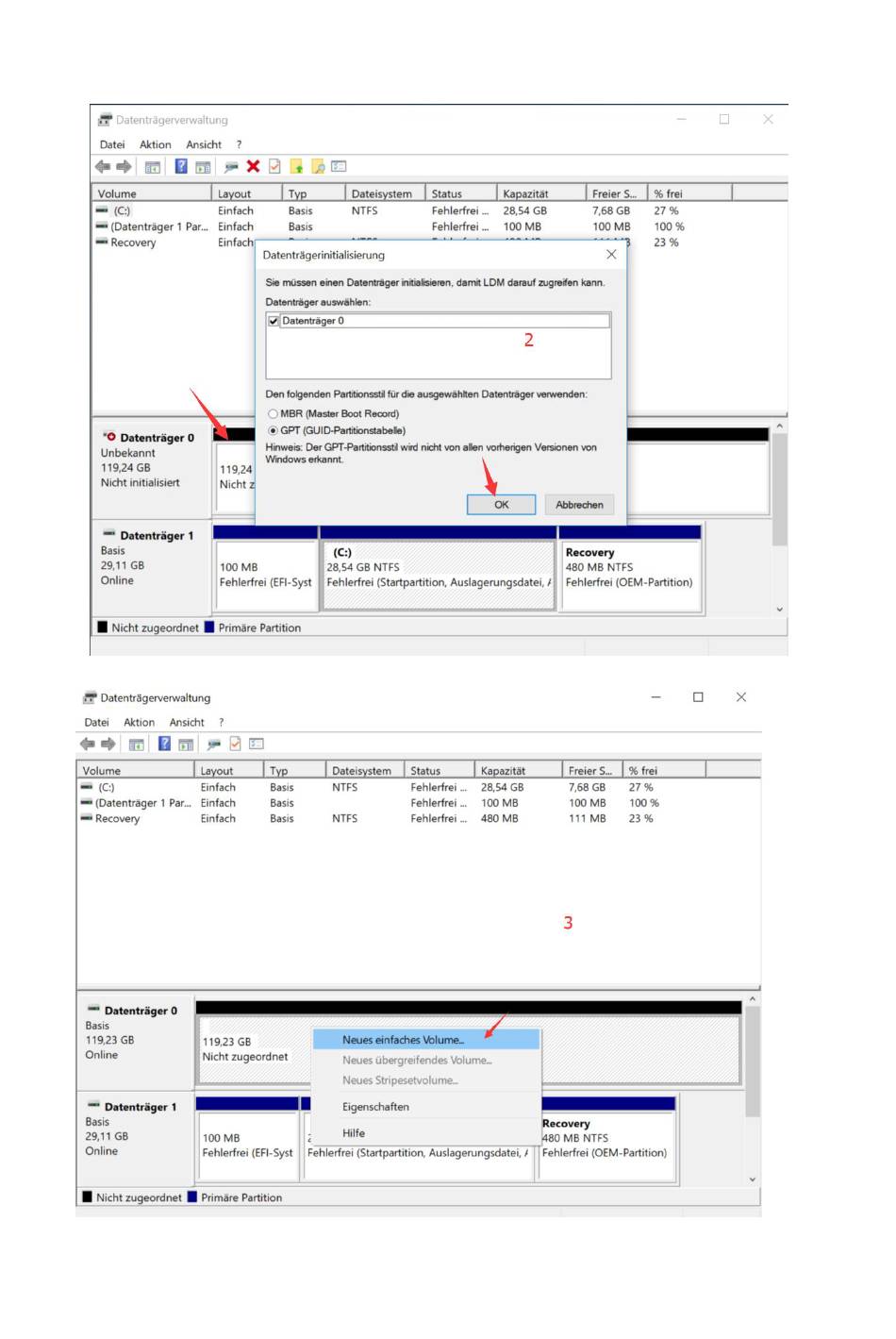896x1339 pixels.
Task: Open the ? menu in lower window
Action: click(x=222, y=722)
